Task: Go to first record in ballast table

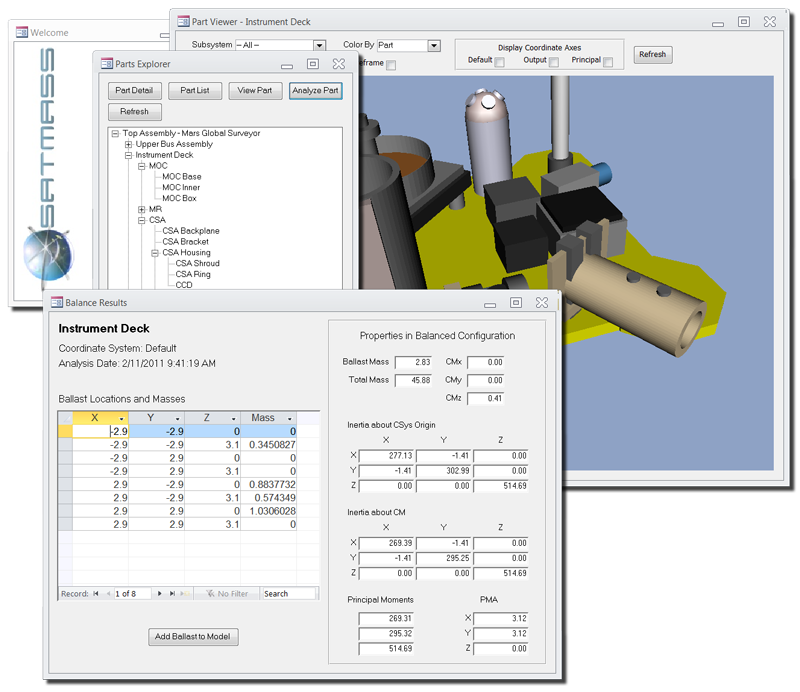Action: pos(96,594)
